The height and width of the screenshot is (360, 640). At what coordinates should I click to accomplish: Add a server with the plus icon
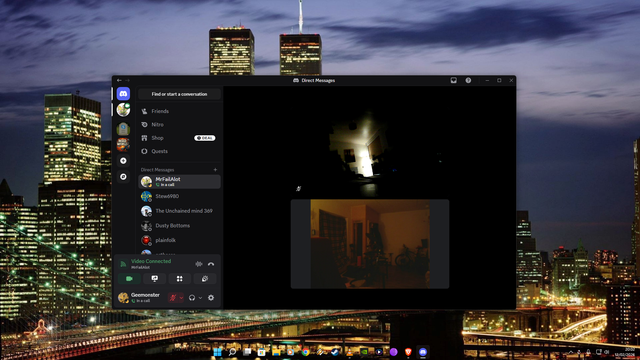pos(123,161)
